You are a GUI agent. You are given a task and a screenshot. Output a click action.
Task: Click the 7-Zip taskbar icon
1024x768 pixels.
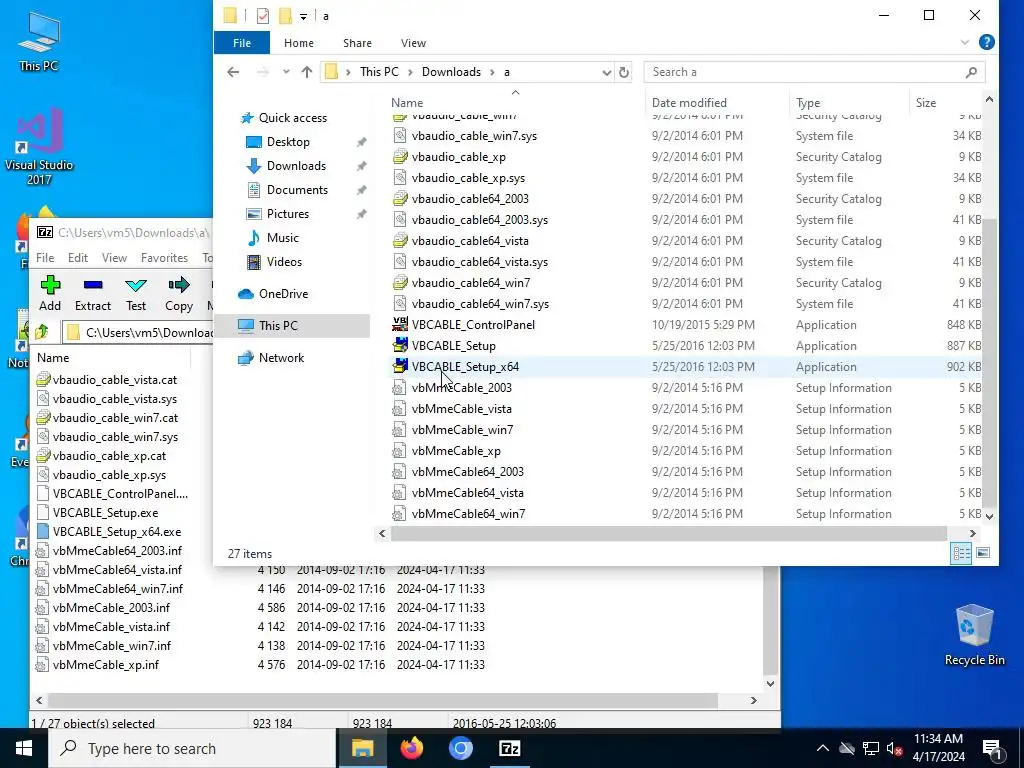click(x=509, y=748)
